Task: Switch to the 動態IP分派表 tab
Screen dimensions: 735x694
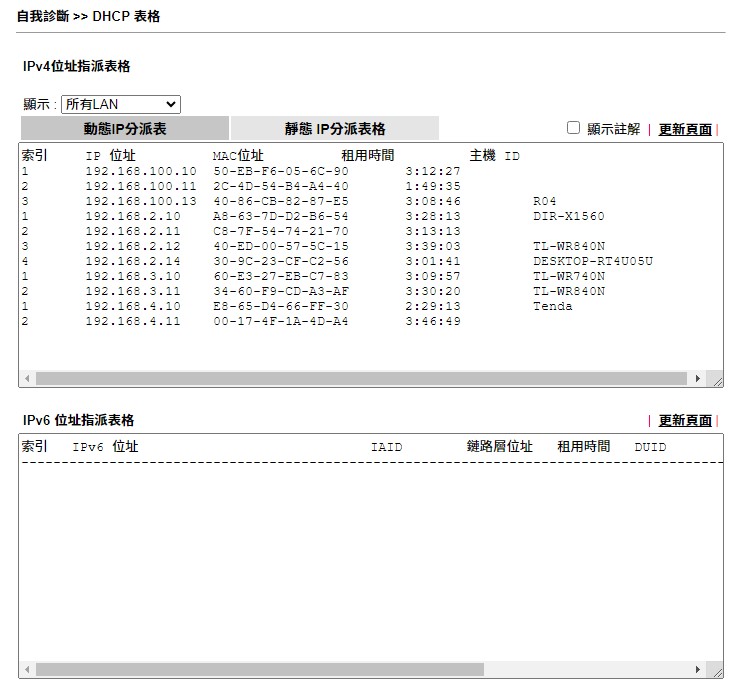Action: pyautogui.click(x=125, y=129)
